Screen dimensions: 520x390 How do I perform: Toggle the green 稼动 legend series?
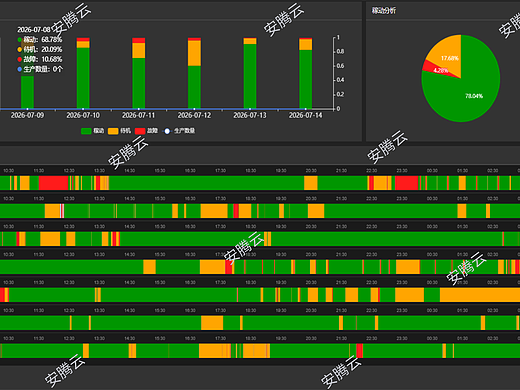[x=93, y=131]
